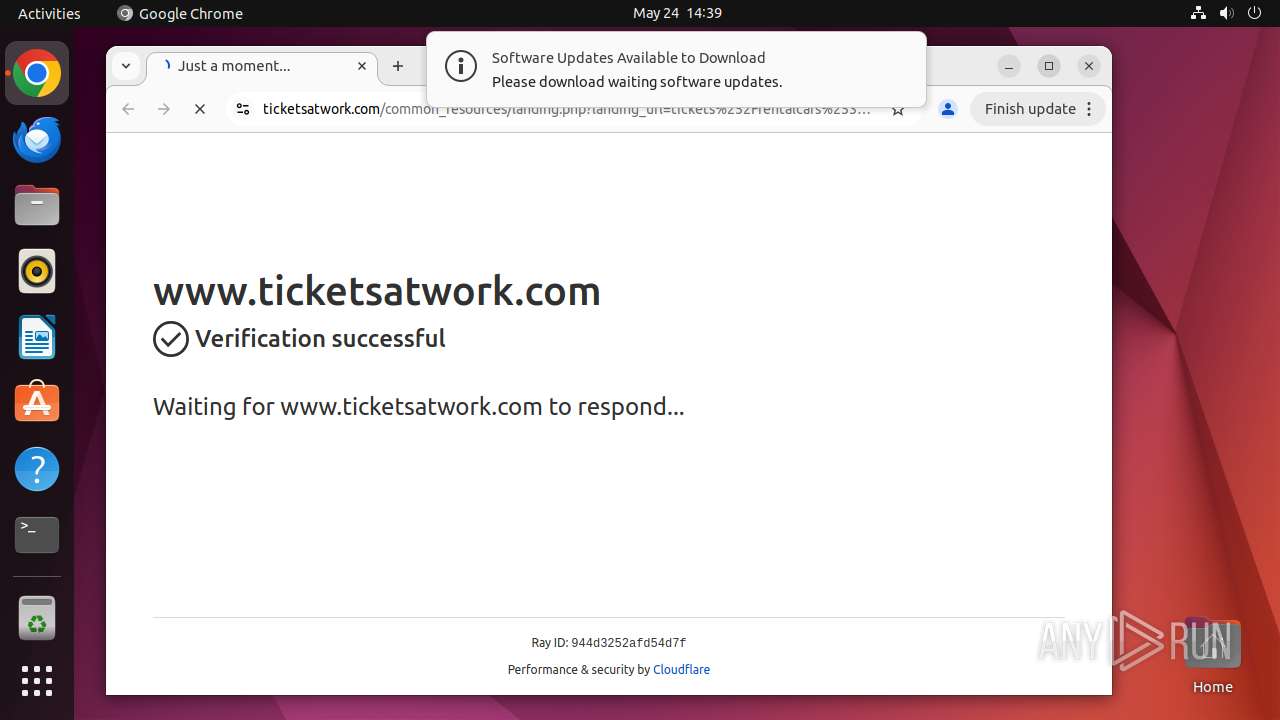Open Google Chrome from the dock
The image size is (1280, 720).
coord(37,74)
